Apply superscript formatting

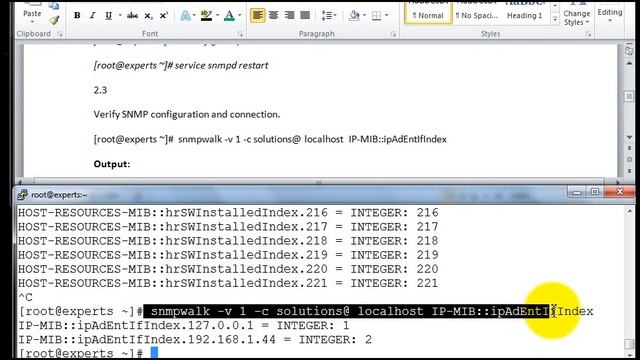tap(164, 16)
